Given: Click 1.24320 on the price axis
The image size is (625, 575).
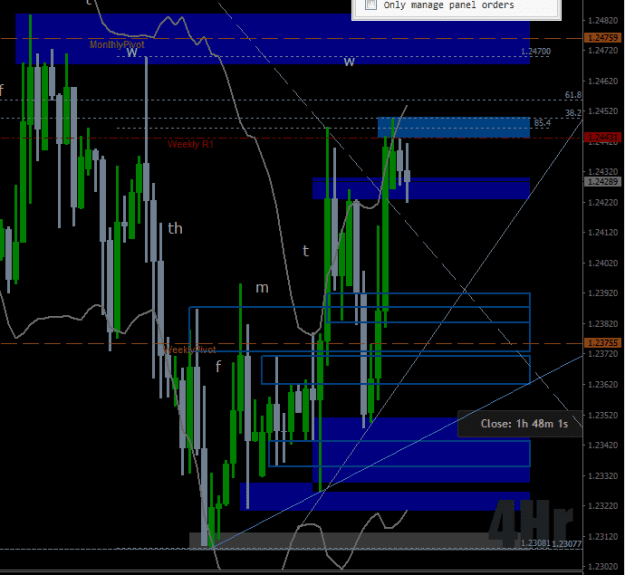Looking at the screenshot, I should (603, 172).
